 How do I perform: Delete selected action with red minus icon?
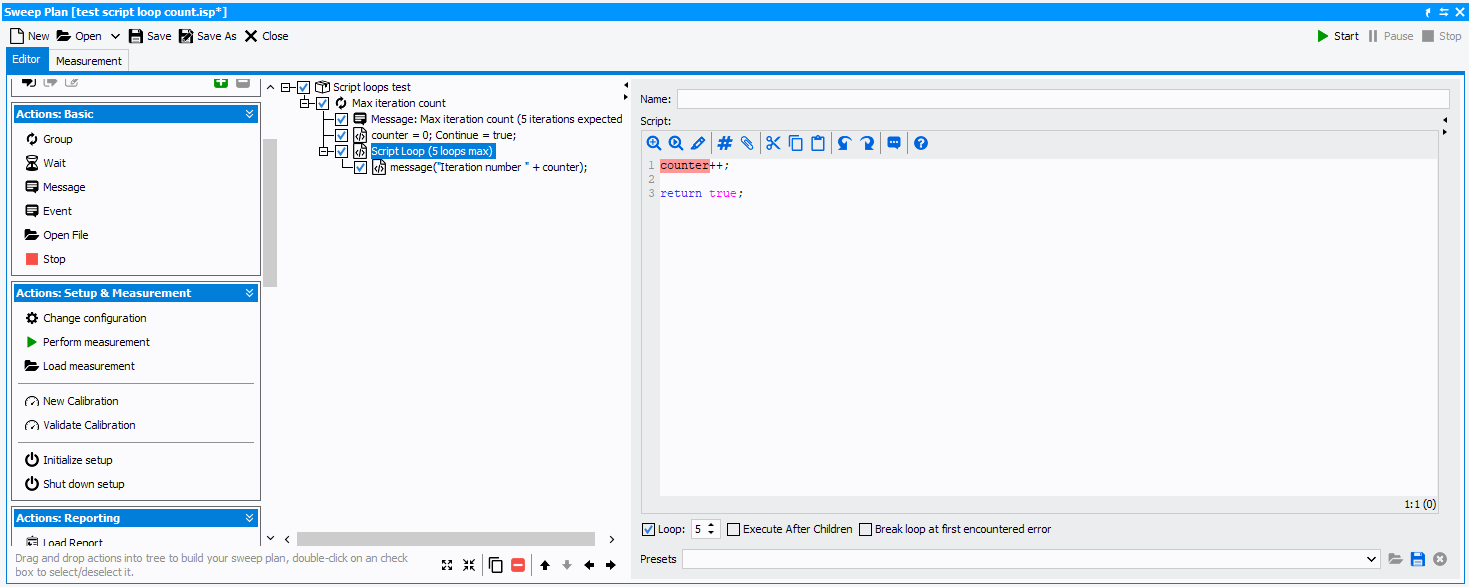pos(518,565)
